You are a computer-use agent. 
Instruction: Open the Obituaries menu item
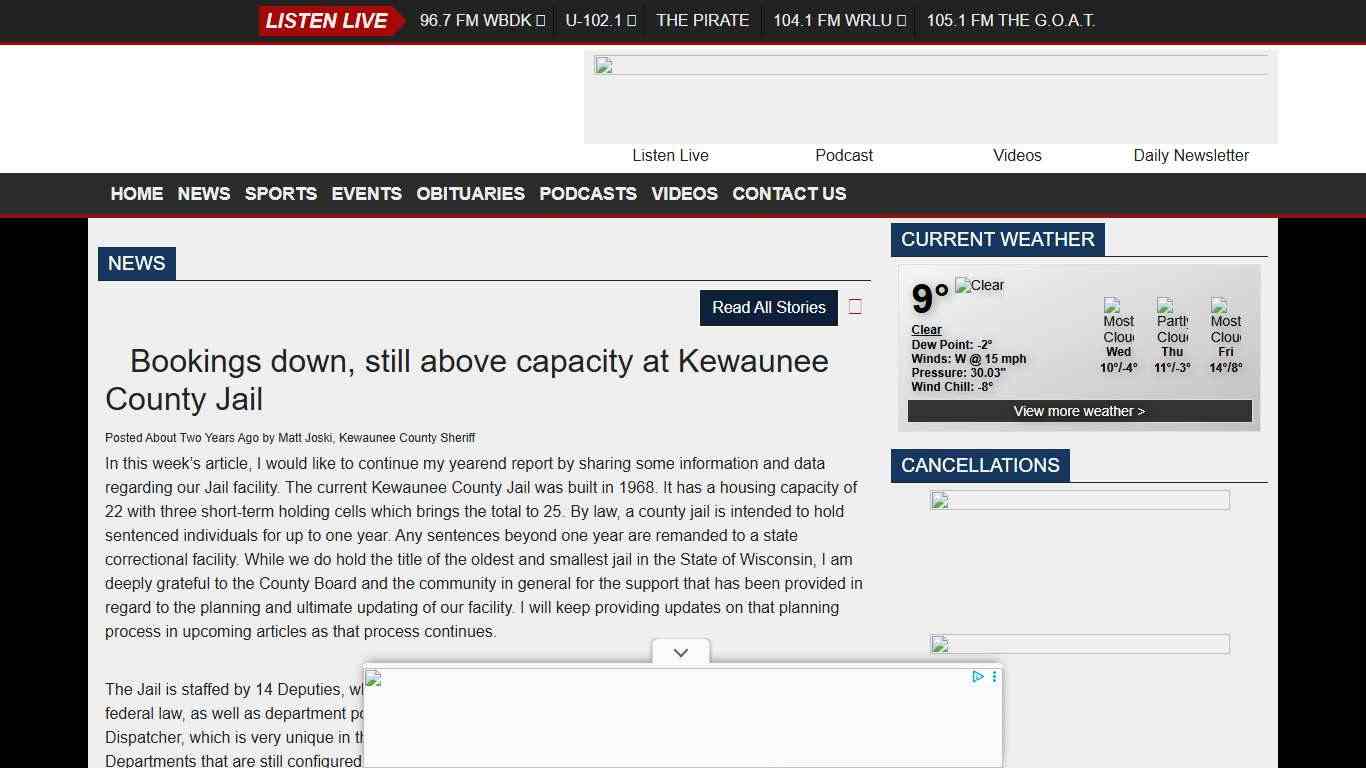tap(470, 194)
